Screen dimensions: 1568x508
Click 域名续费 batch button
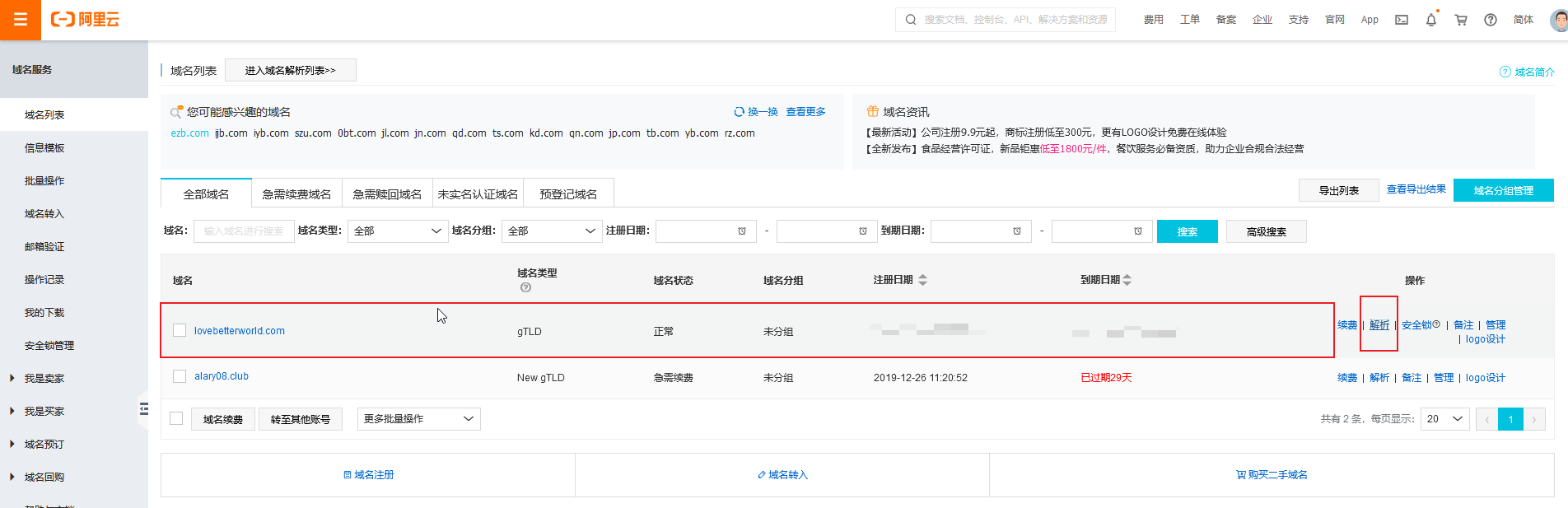pyautogui.click(x=223, y=419)
